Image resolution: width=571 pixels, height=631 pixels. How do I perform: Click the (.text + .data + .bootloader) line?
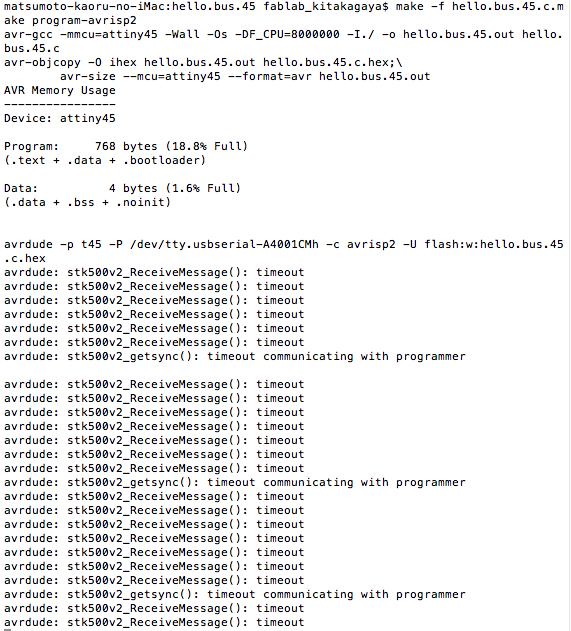point(105,160)
